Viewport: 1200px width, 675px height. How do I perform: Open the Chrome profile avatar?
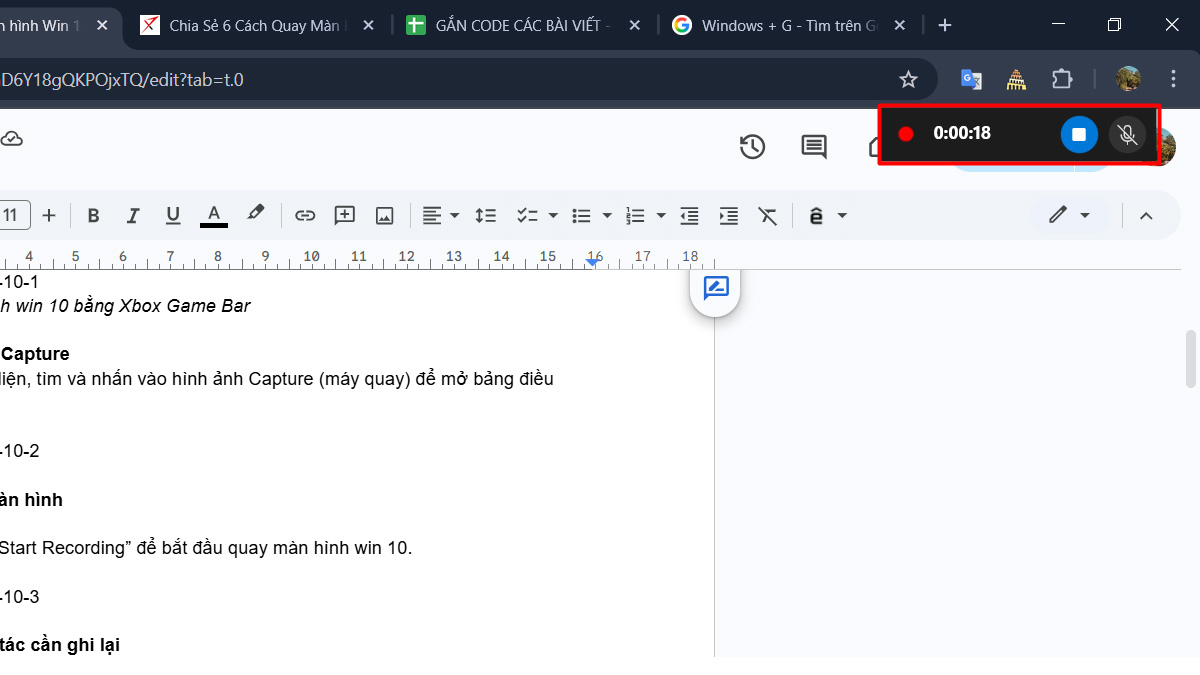coord(1128,79)
